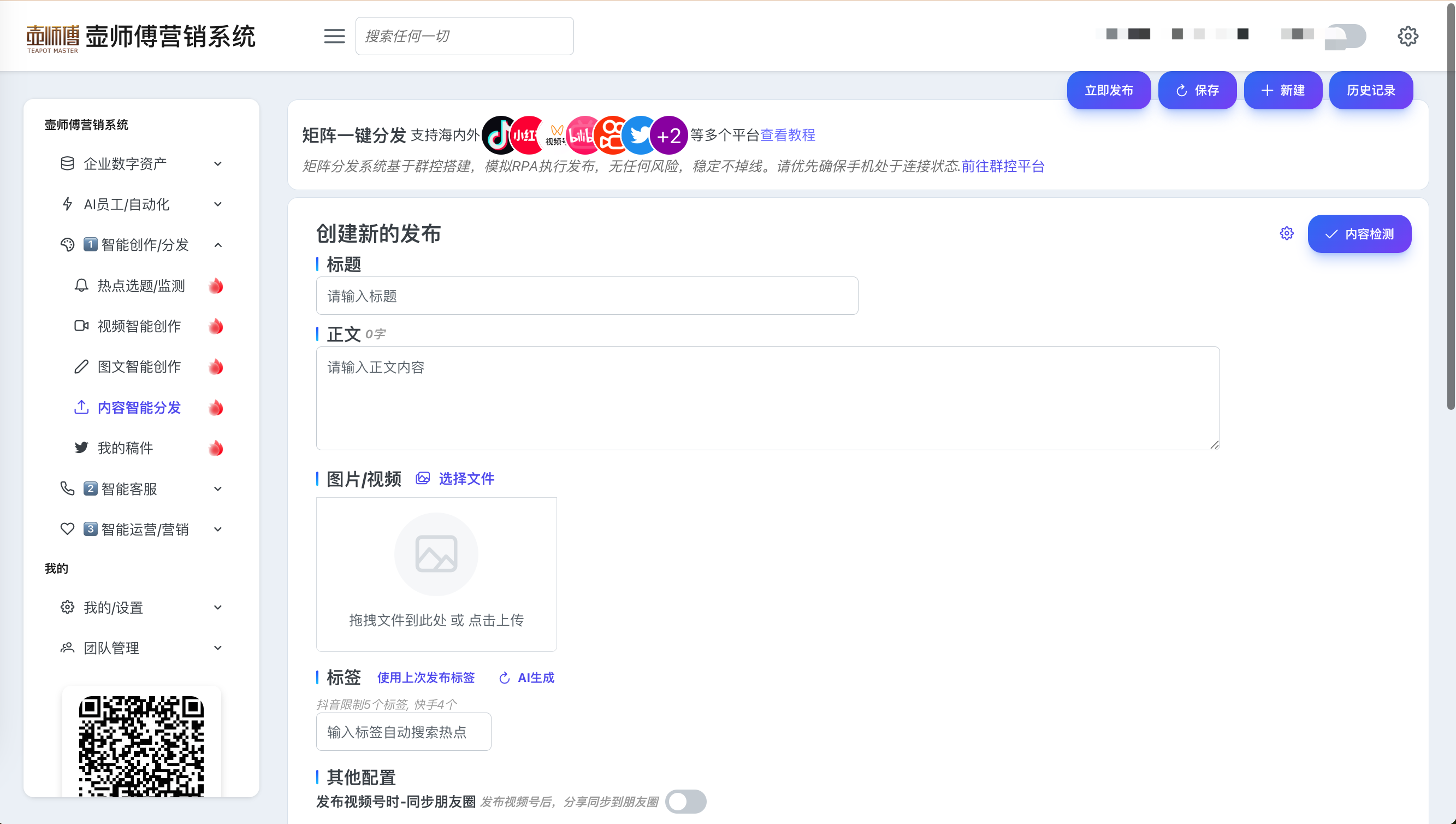This screenshot has height=824, width=1456.
Task: Click the bilibili platform icon
Action: [x=582, y=136]
